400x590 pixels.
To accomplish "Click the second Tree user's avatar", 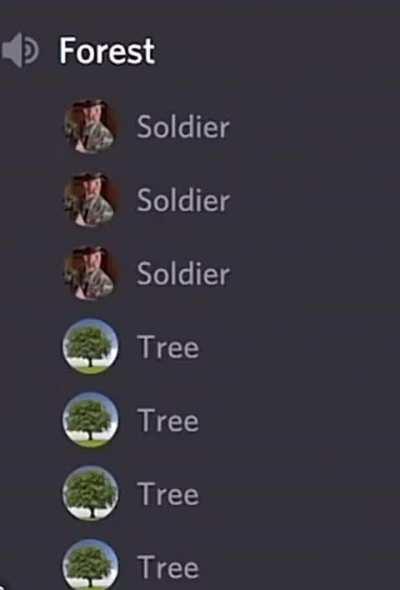I will pos(91,420).
